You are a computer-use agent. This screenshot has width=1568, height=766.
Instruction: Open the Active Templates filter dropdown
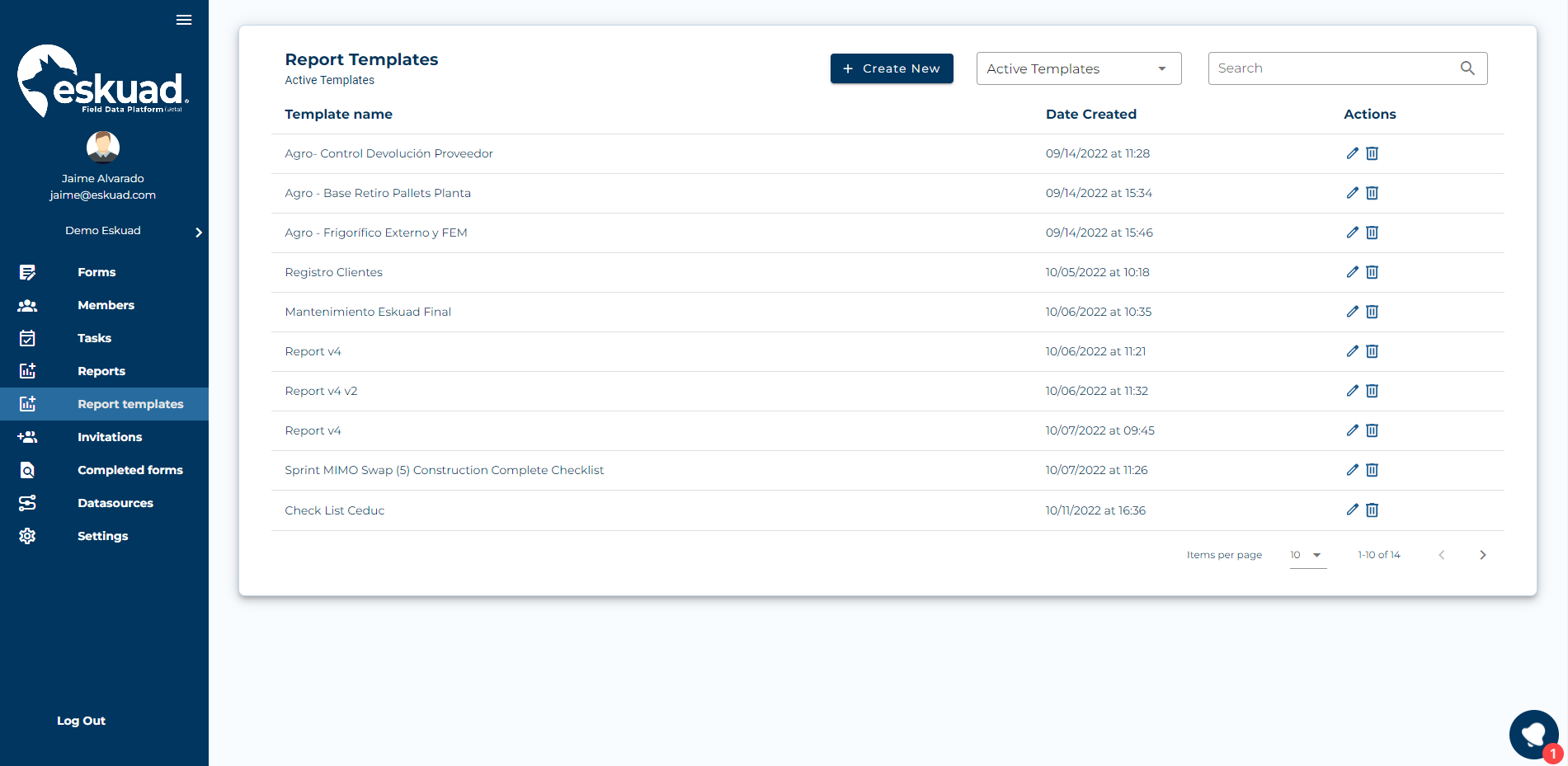[x=1078, y=68]
